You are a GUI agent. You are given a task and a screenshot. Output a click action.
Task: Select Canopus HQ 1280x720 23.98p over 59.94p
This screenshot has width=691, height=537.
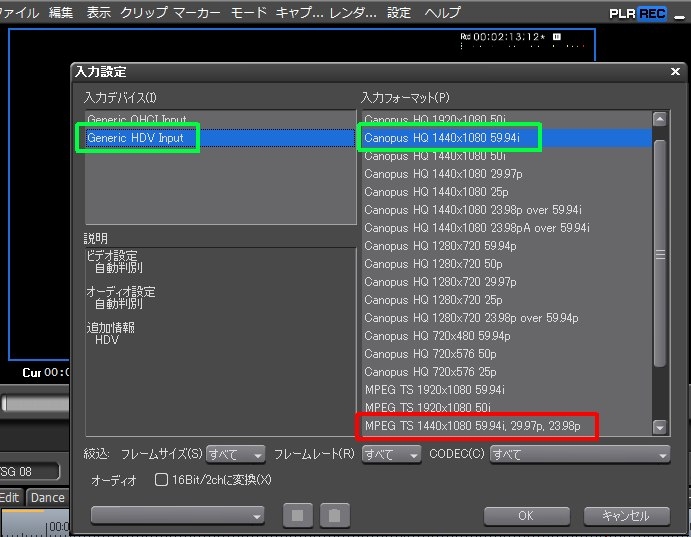507,318
